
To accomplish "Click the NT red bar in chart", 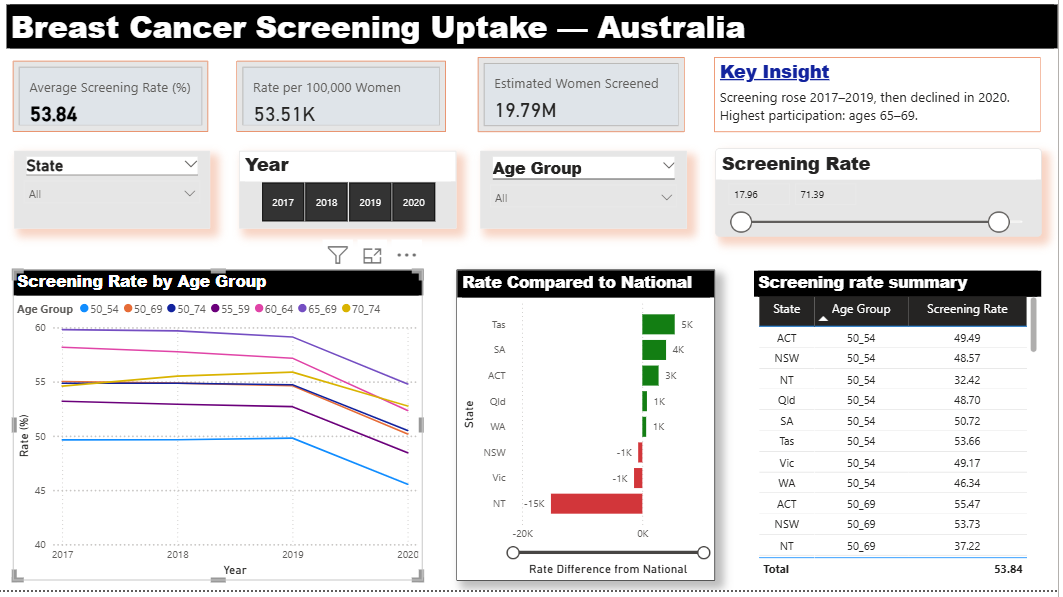I will (596, 503).
